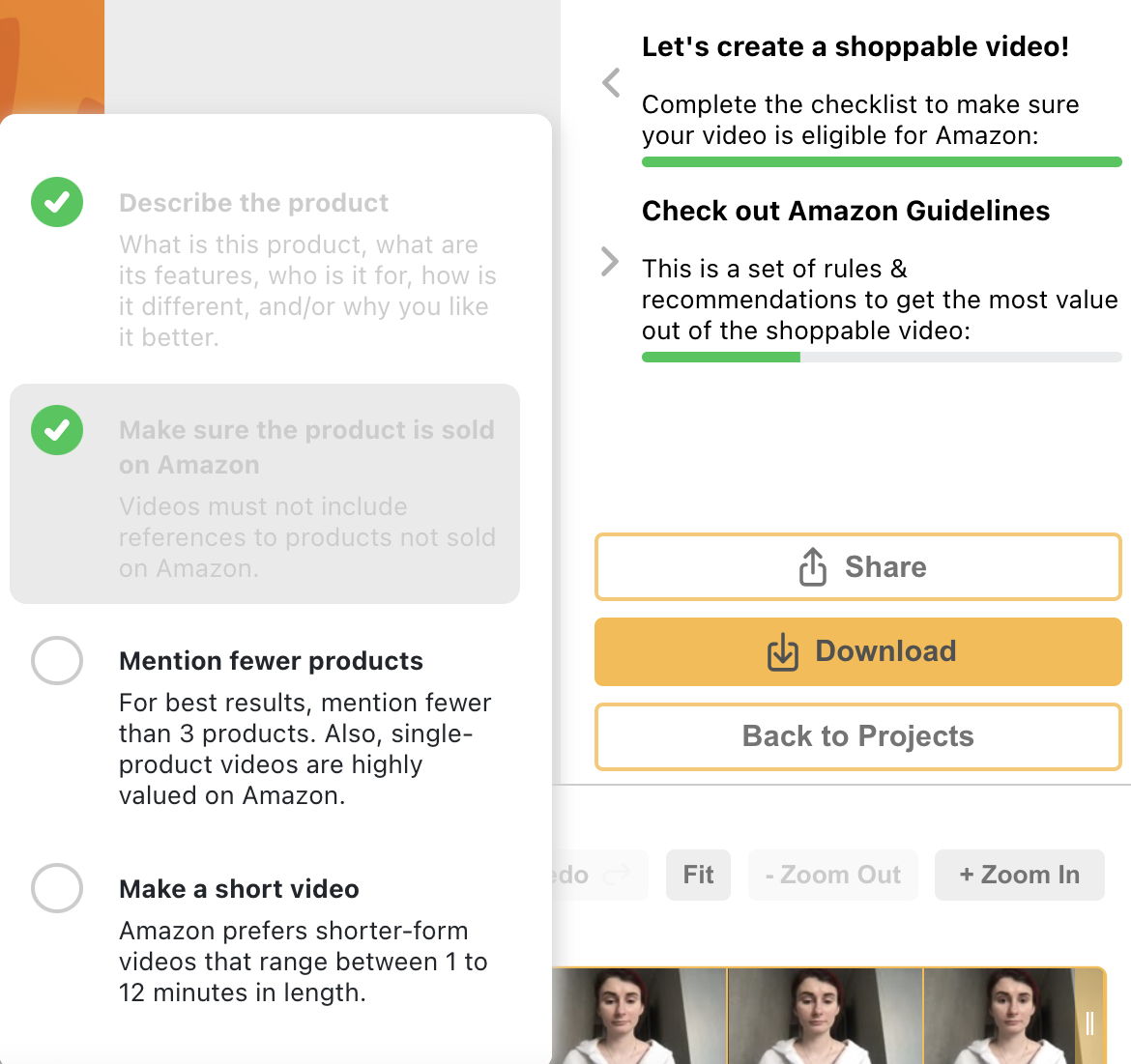Click the redo arrow icon
Image resolution: width=1131 pixels, height=1064 pixels.
pos(615,876)
